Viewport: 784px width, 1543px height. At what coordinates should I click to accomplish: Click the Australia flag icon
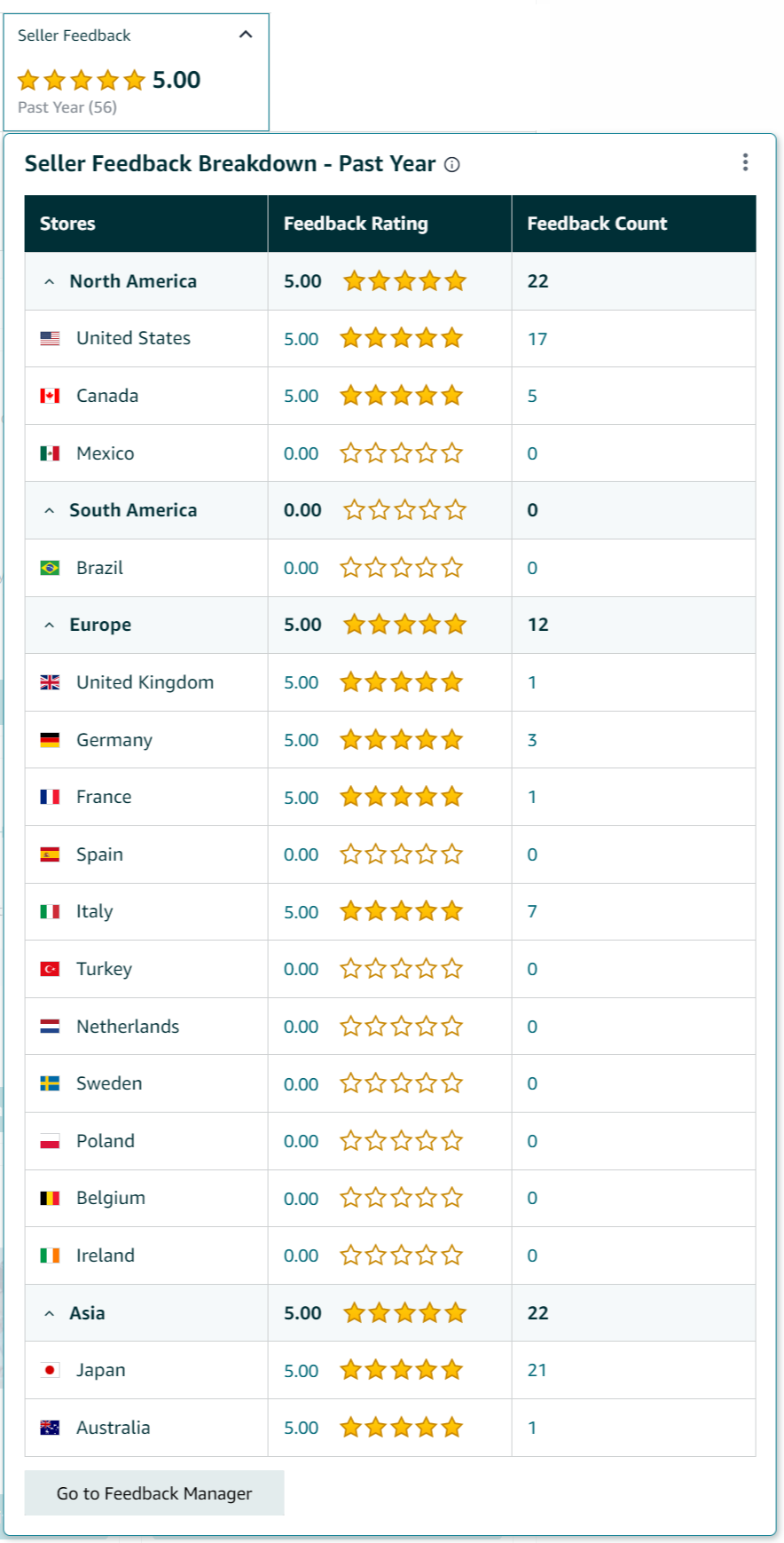point(50,1428)
